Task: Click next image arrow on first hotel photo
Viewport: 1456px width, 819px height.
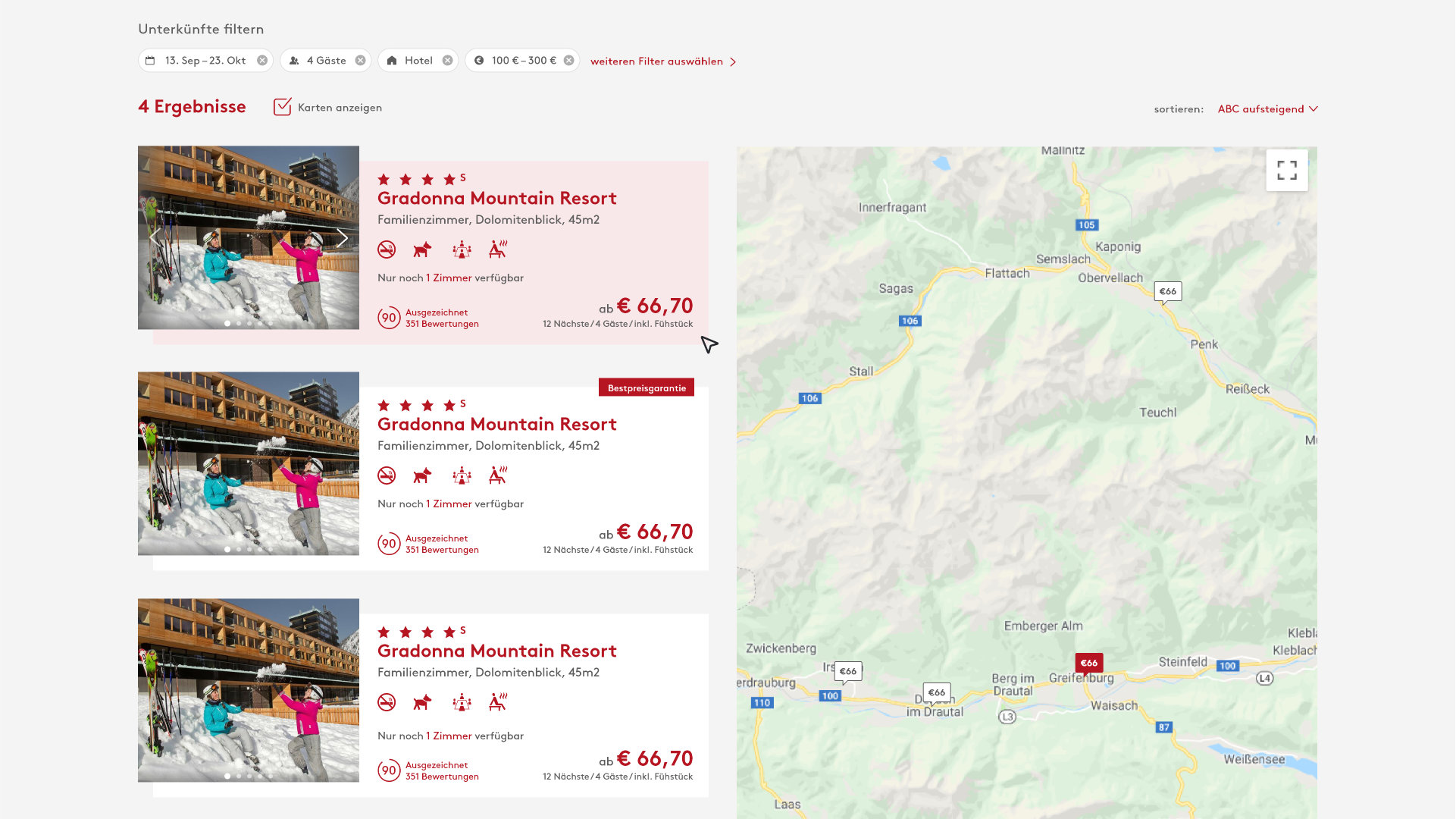Action: click(342, 238)
